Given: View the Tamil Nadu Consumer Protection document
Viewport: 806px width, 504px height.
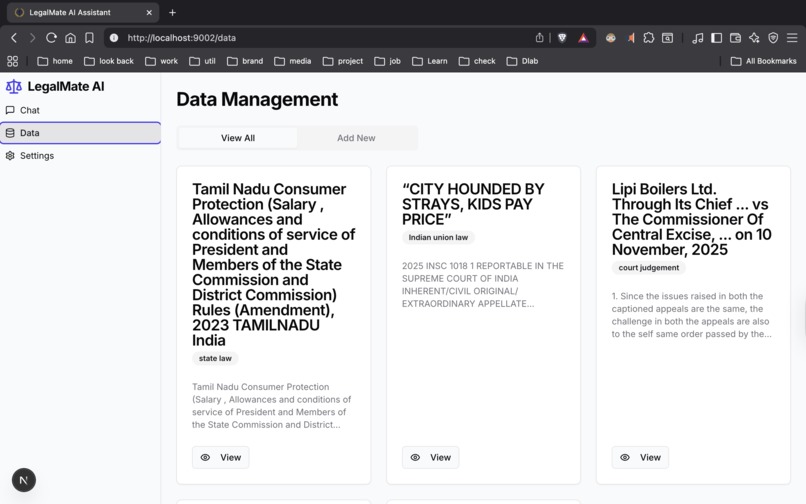Looking at the screenshot, I should (221, 457).
